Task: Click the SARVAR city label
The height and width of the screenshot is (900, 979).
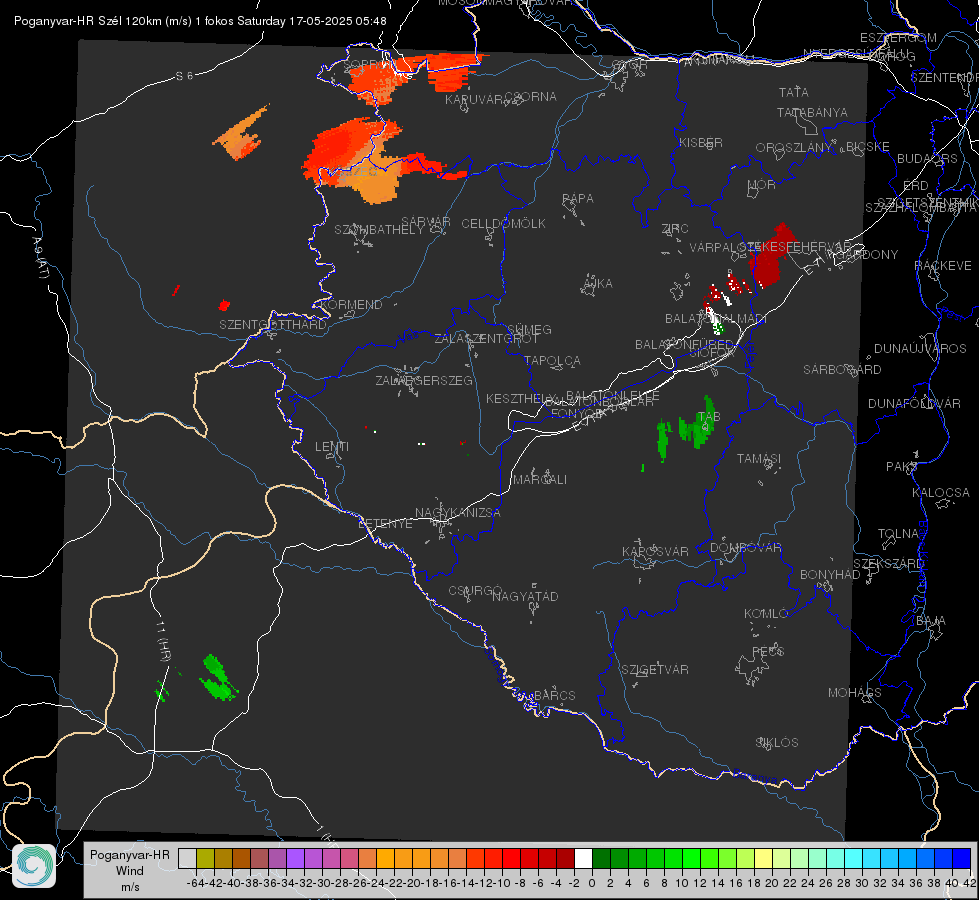Action: click(x=426, y=222)
